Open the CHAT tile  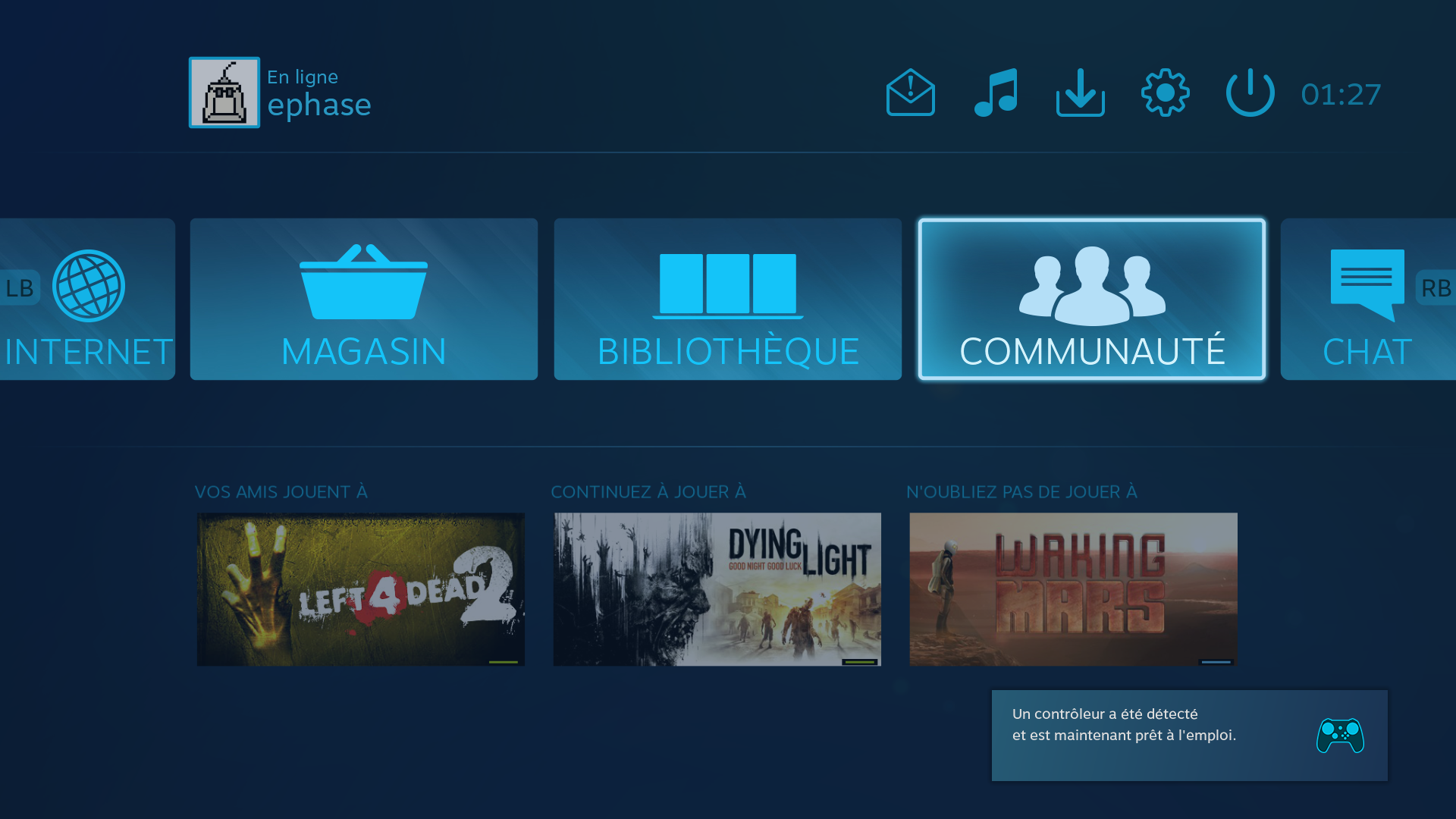pos(1367,300)
